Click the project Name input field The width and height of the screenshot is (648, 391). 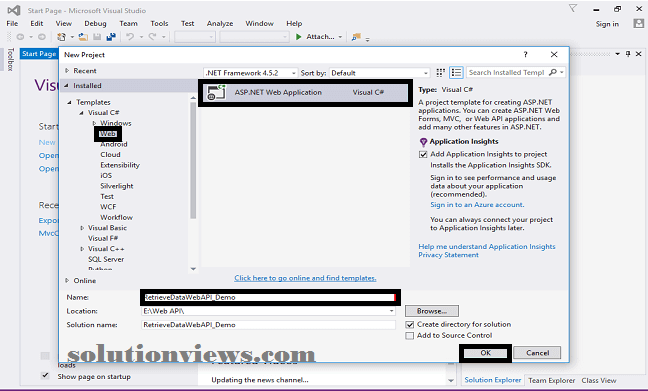click(269, 297)
